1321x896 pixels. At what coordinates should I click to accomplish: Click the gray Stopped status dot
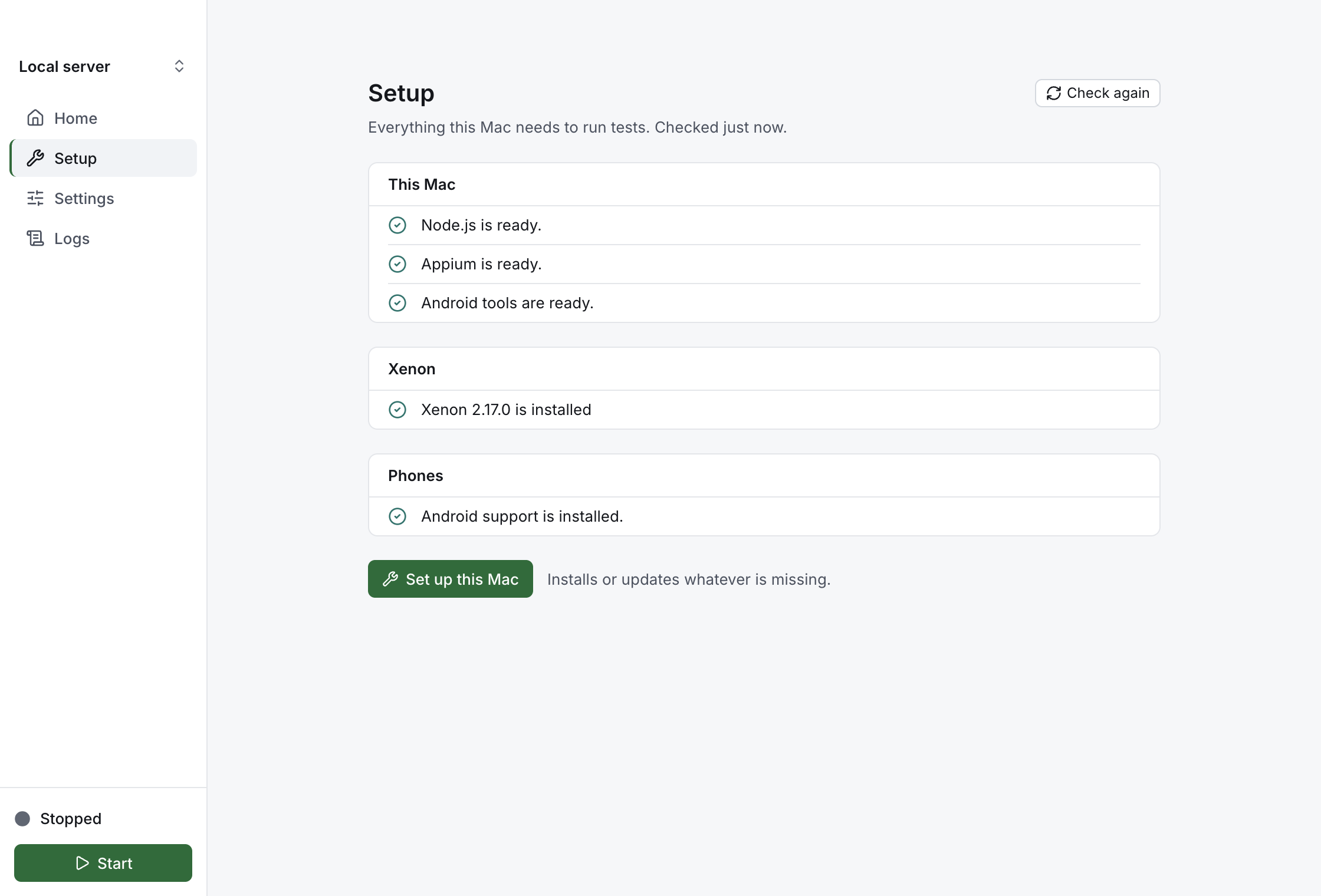[x=22, y=819]
